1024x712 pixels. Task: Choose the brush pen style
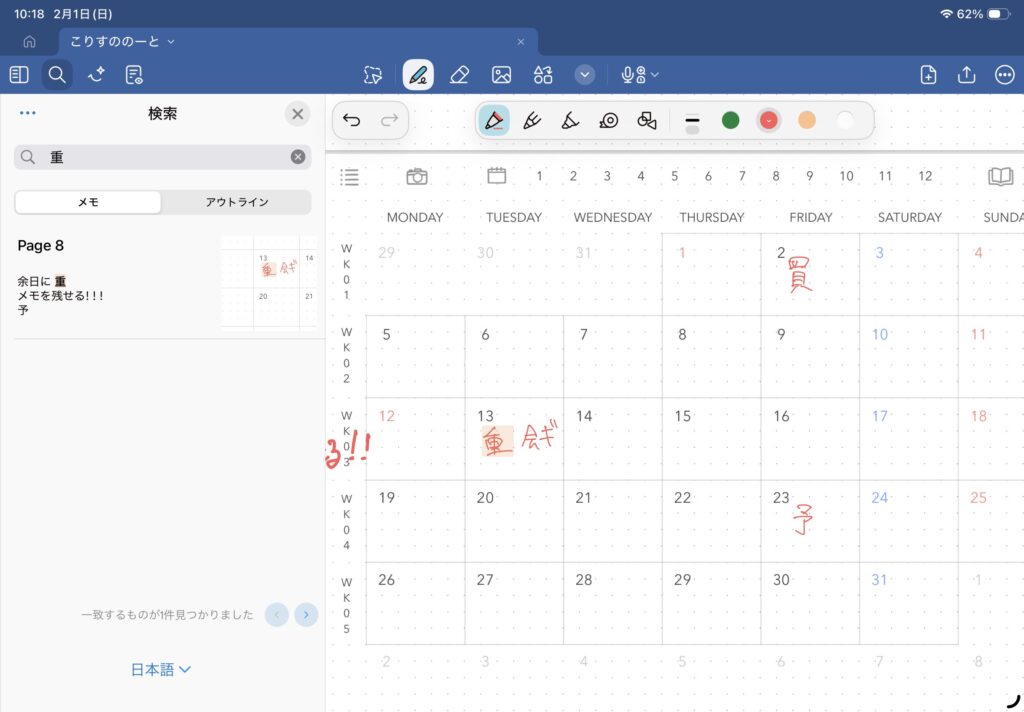[x=568, y=120]
